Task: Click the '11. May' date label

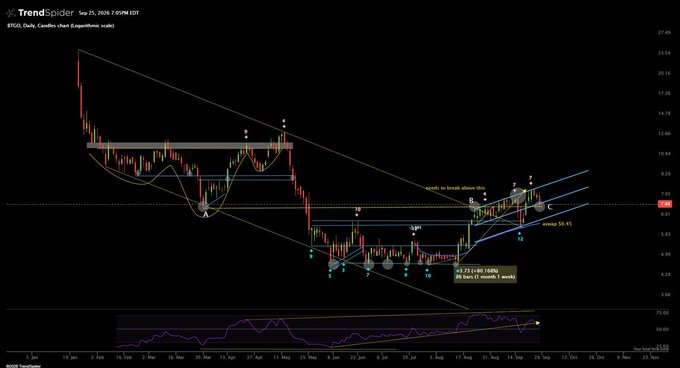Action: pos(282,358)
